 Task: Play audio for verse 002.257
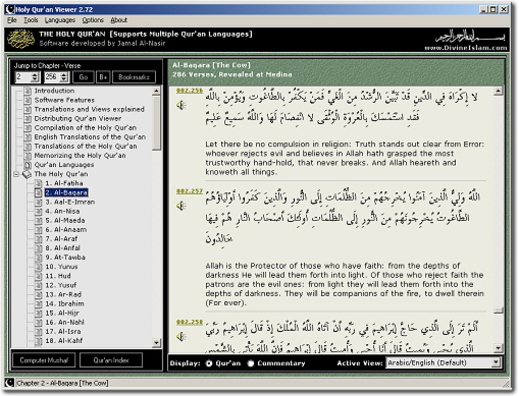pos(181,206)
